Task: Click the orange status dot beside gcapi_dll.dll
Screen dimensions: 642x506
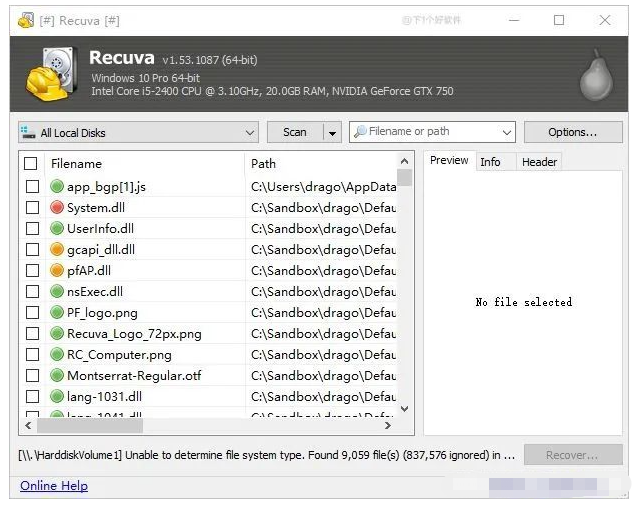Action: coord(57,250)
